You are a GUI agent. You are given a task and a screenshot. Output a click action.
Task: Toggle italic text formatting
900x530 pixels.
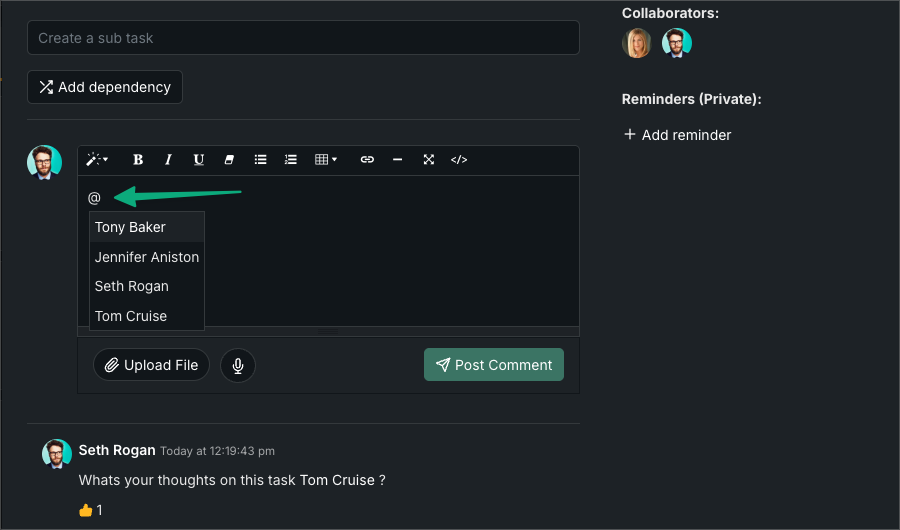pos(168,160)
